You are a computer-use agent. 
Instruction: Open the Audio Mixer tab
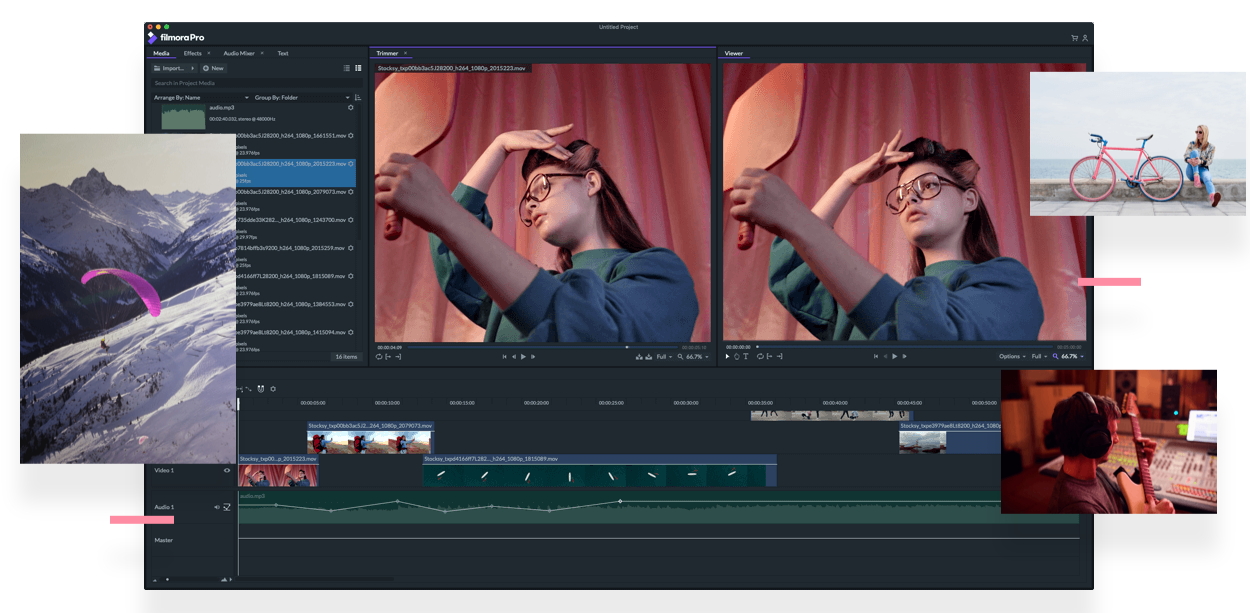[239, 53]
